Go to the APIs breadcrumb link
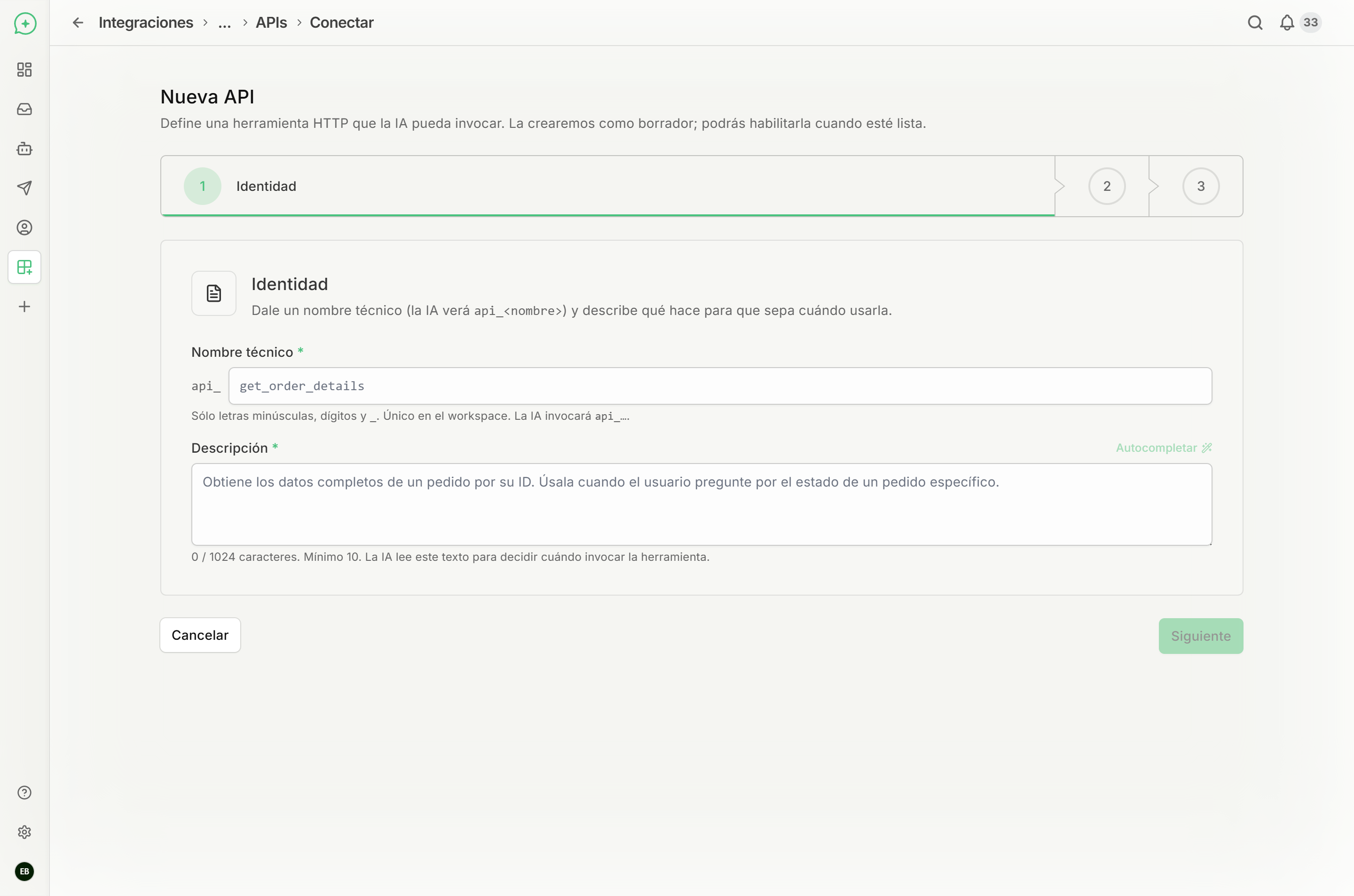 [271, 22]
